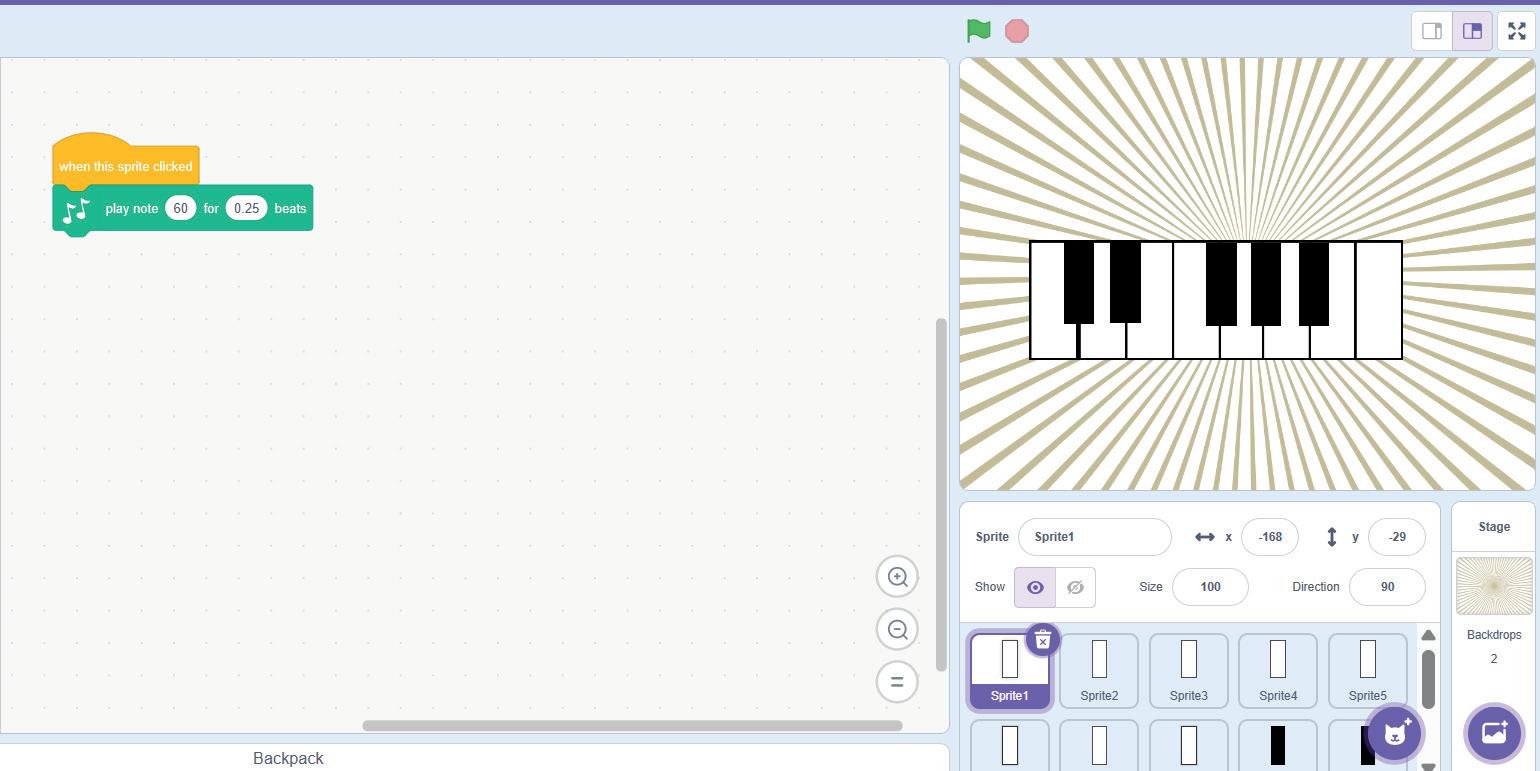Screen dimensions: 1540x771
Task: Select Sprite4 thumbnail in sprite list
Action: tap(1278, 670)
